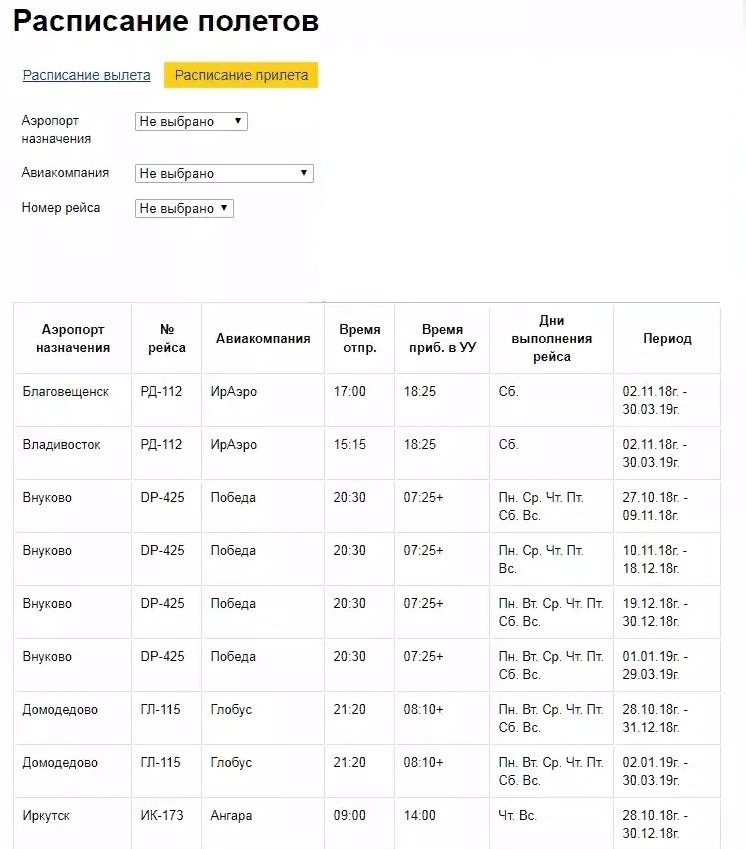Click period 28.10.18г. - 31.12.18г.
746x849 pixels.
(x=655, y=719)
